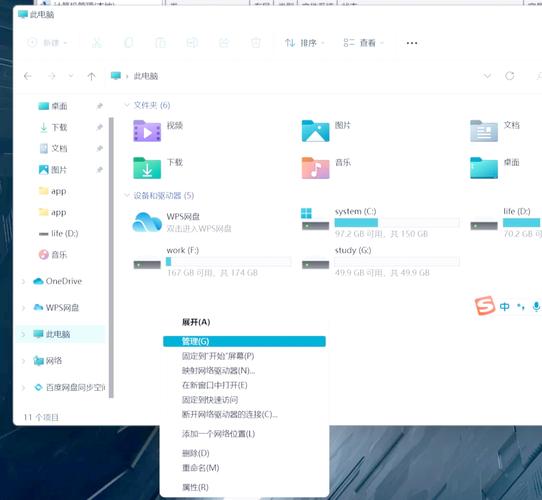This screenshot has width=542, height=500.
Task: Open recent locations chevron dropdown
Action: point(71,76)
